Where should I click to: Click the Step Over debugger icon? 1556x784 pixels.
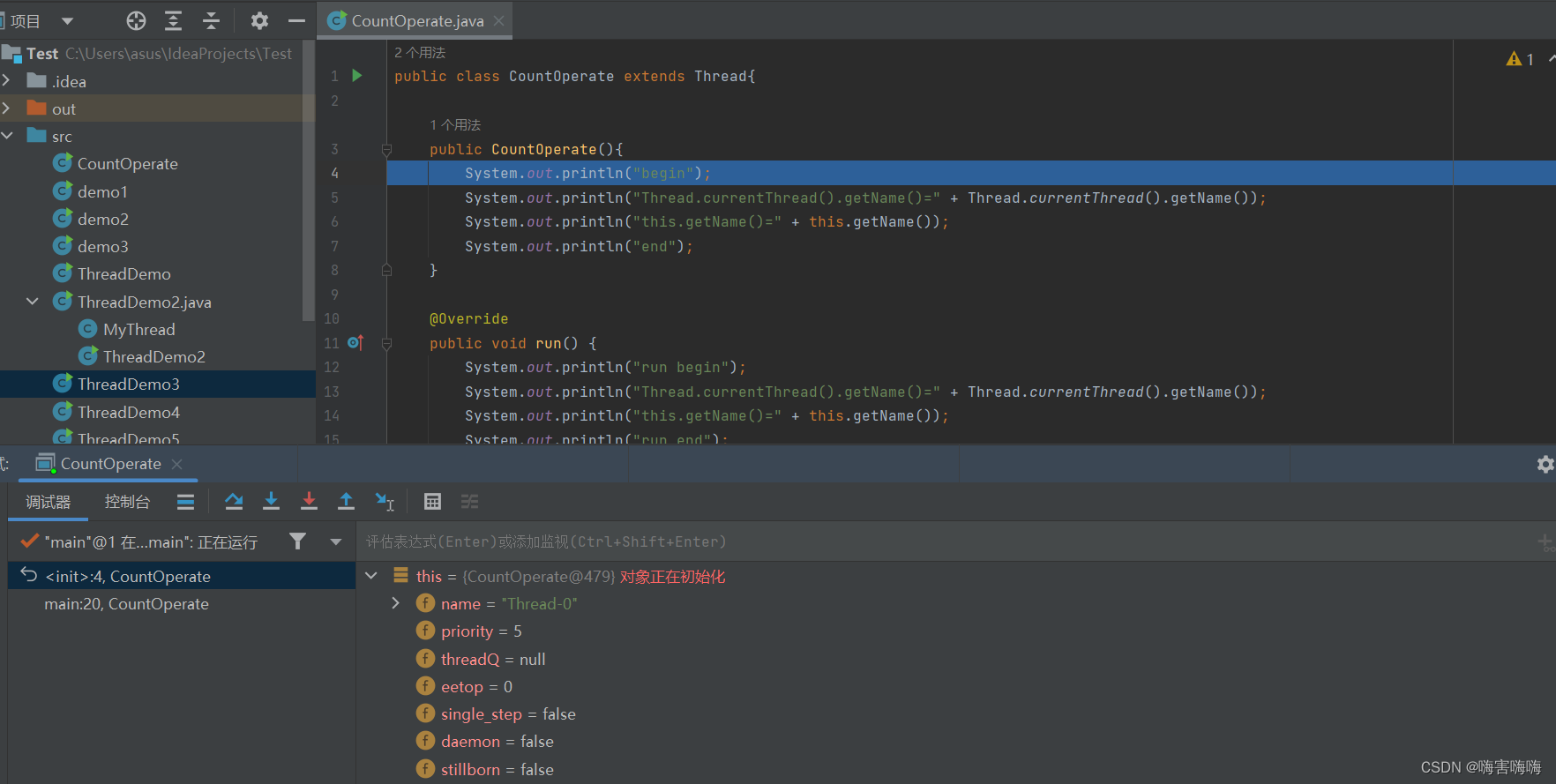pos(234,501)
